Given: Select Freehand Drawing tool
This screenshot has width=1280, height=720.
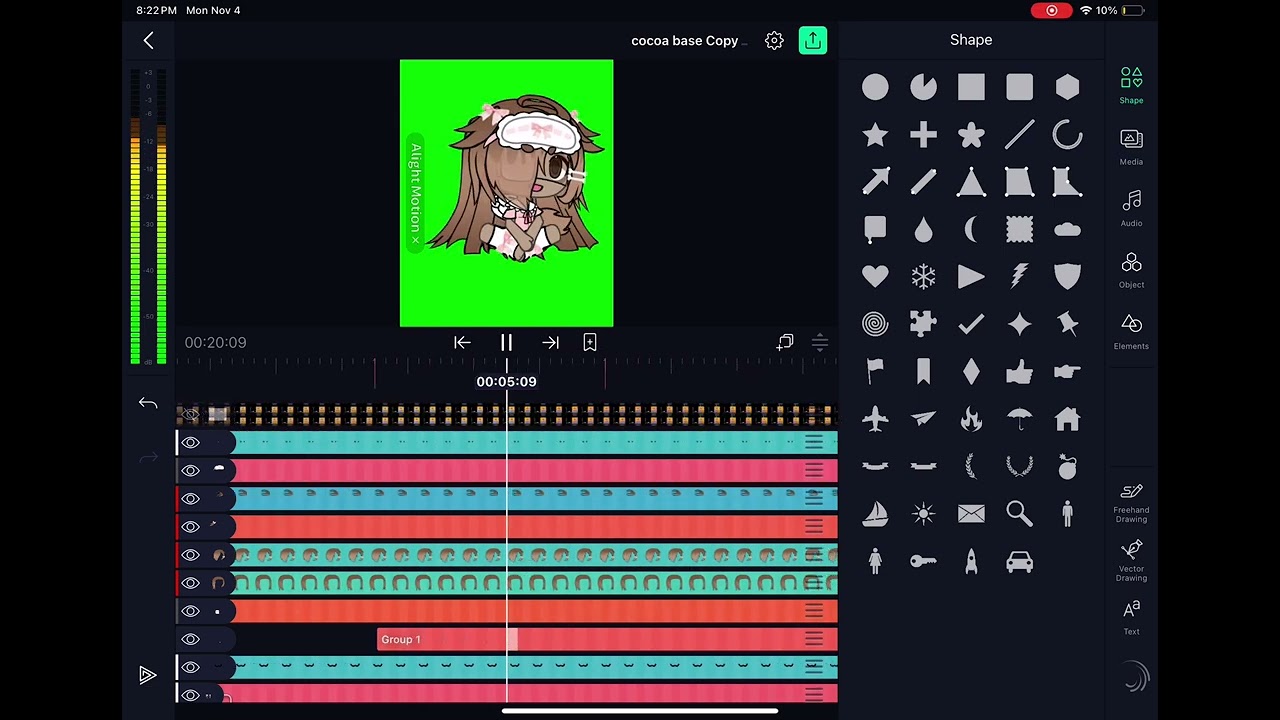Looking at the screenshot, I should point(1131,503).
